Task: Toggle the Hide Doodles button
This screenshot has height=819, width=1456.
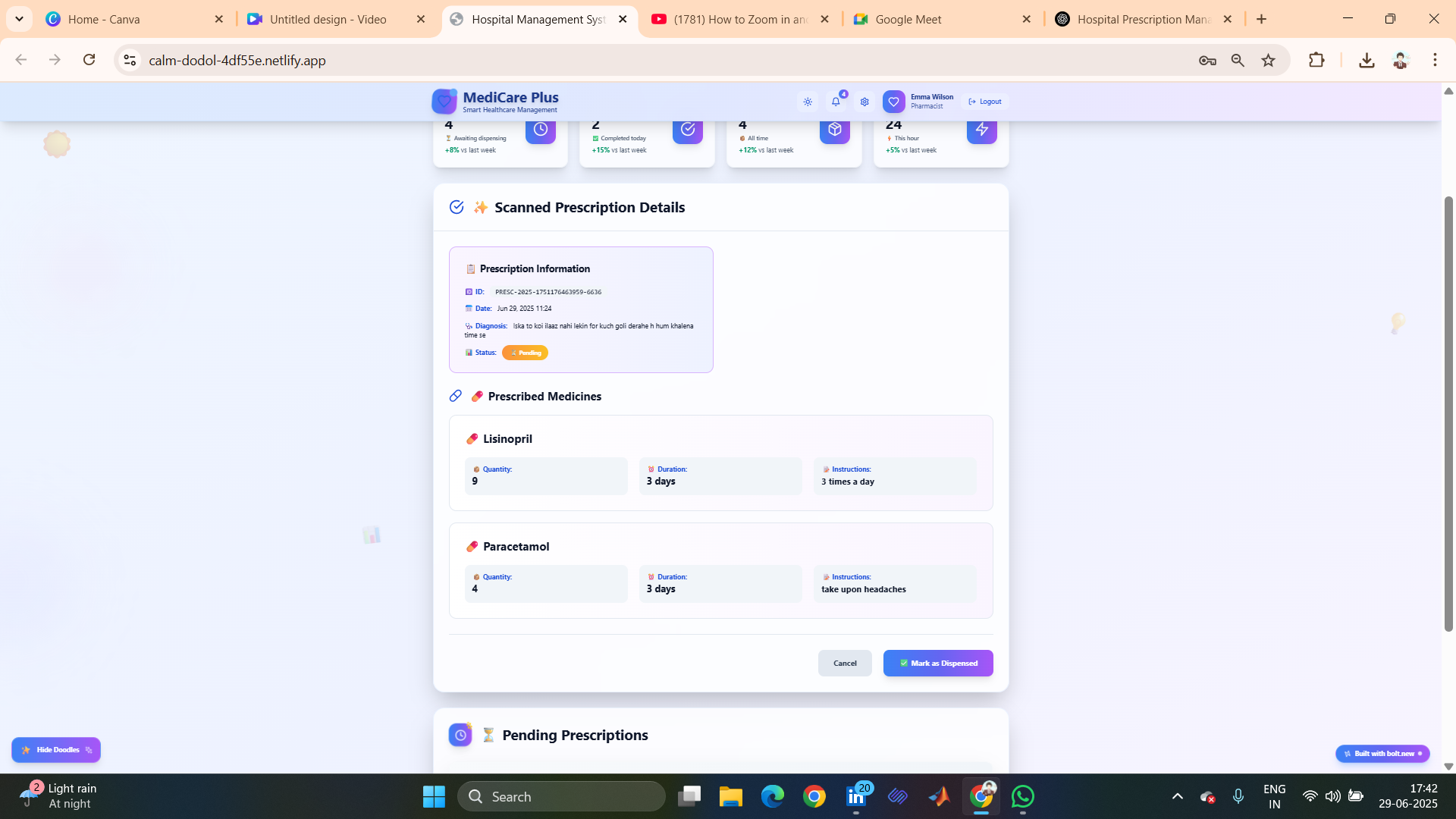Action: pos(56,750)
